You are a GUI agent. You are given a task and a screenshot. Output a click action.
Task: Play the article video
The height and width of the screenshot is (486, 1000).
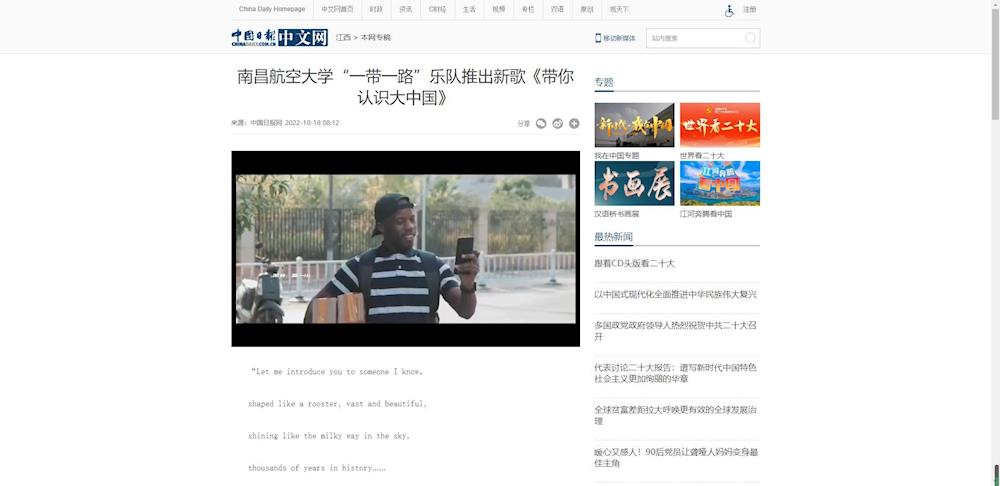(x=405, y=248)
